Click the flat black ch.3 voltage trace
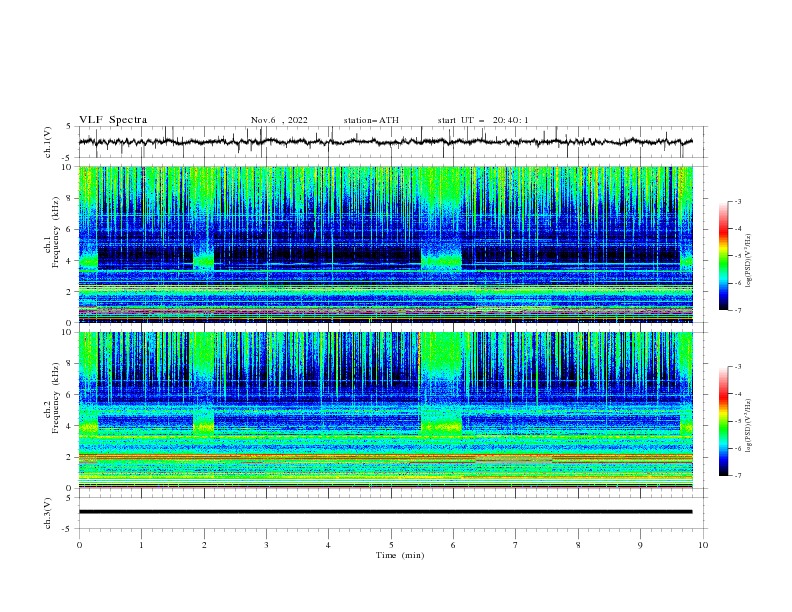 click(x=385, y=512)
